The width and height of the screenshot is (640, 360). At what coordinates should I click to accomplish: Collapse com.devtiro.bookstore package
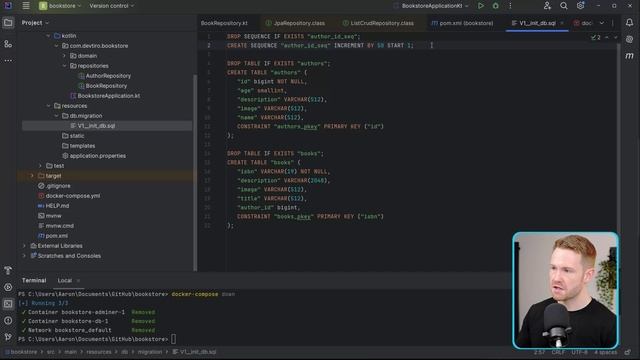click(56, 46)
